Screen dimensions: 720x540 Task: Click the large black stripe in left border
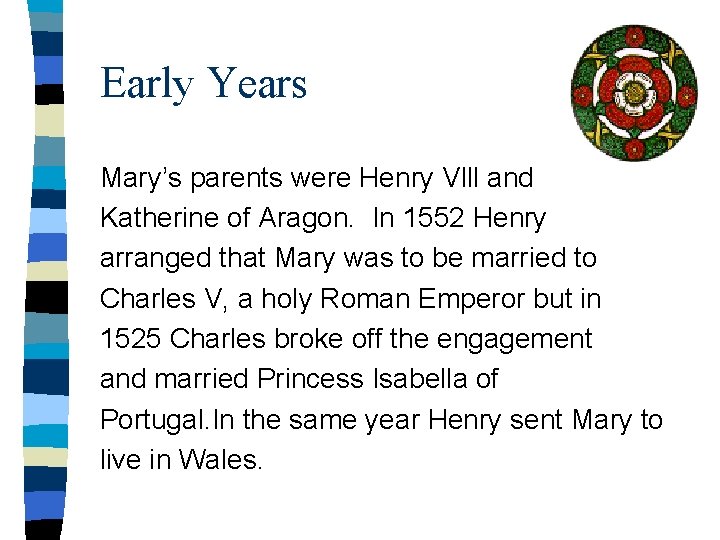tap(46, 297)
